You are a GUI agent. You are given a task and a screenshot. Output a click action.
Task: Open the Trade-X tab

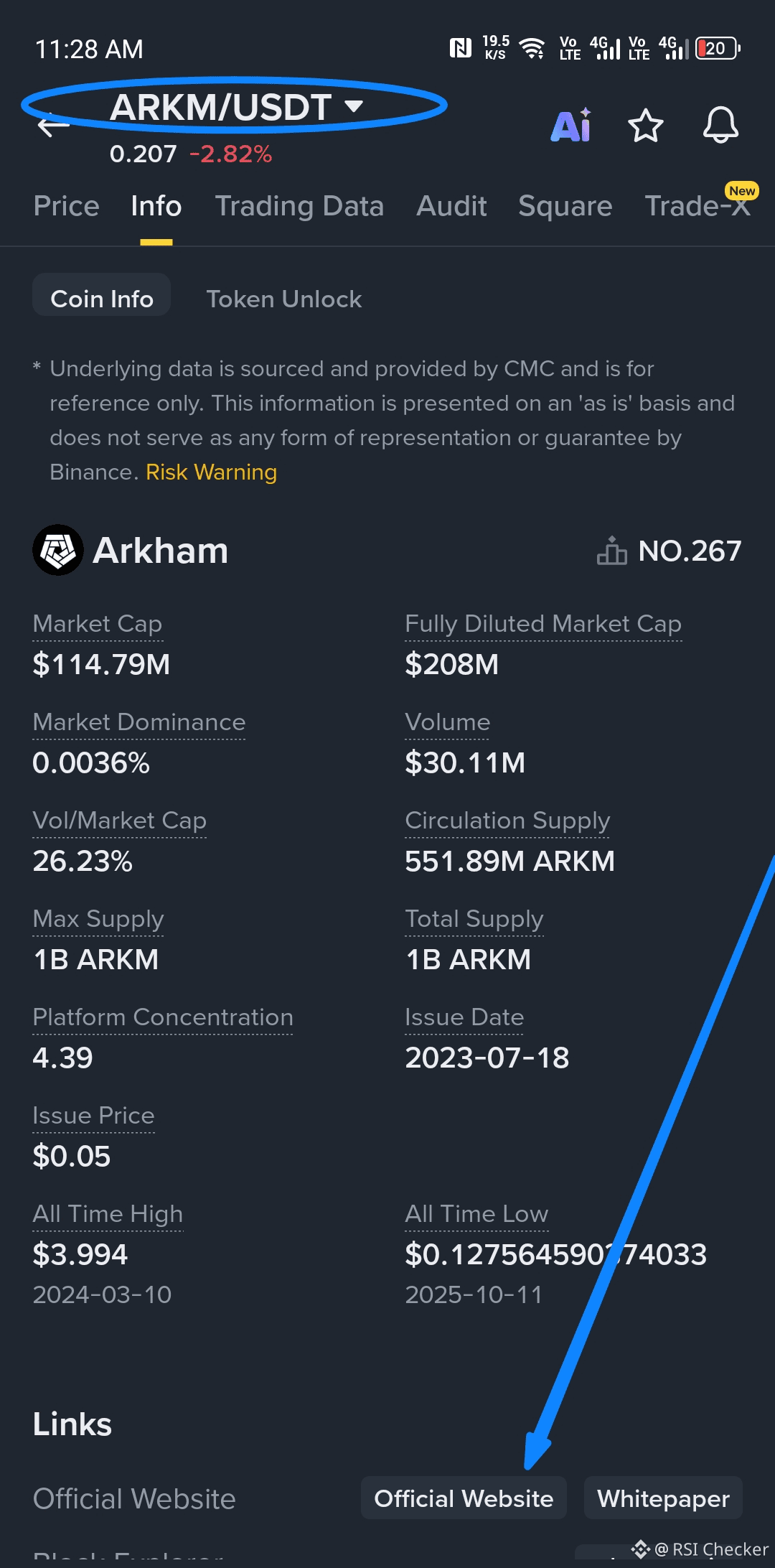(x=696, y=206)
